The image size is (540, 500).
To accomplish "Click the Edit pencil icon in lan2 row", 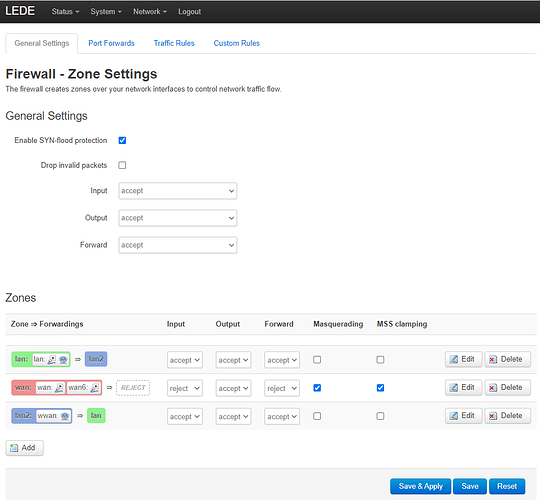I will click(454, 416).
